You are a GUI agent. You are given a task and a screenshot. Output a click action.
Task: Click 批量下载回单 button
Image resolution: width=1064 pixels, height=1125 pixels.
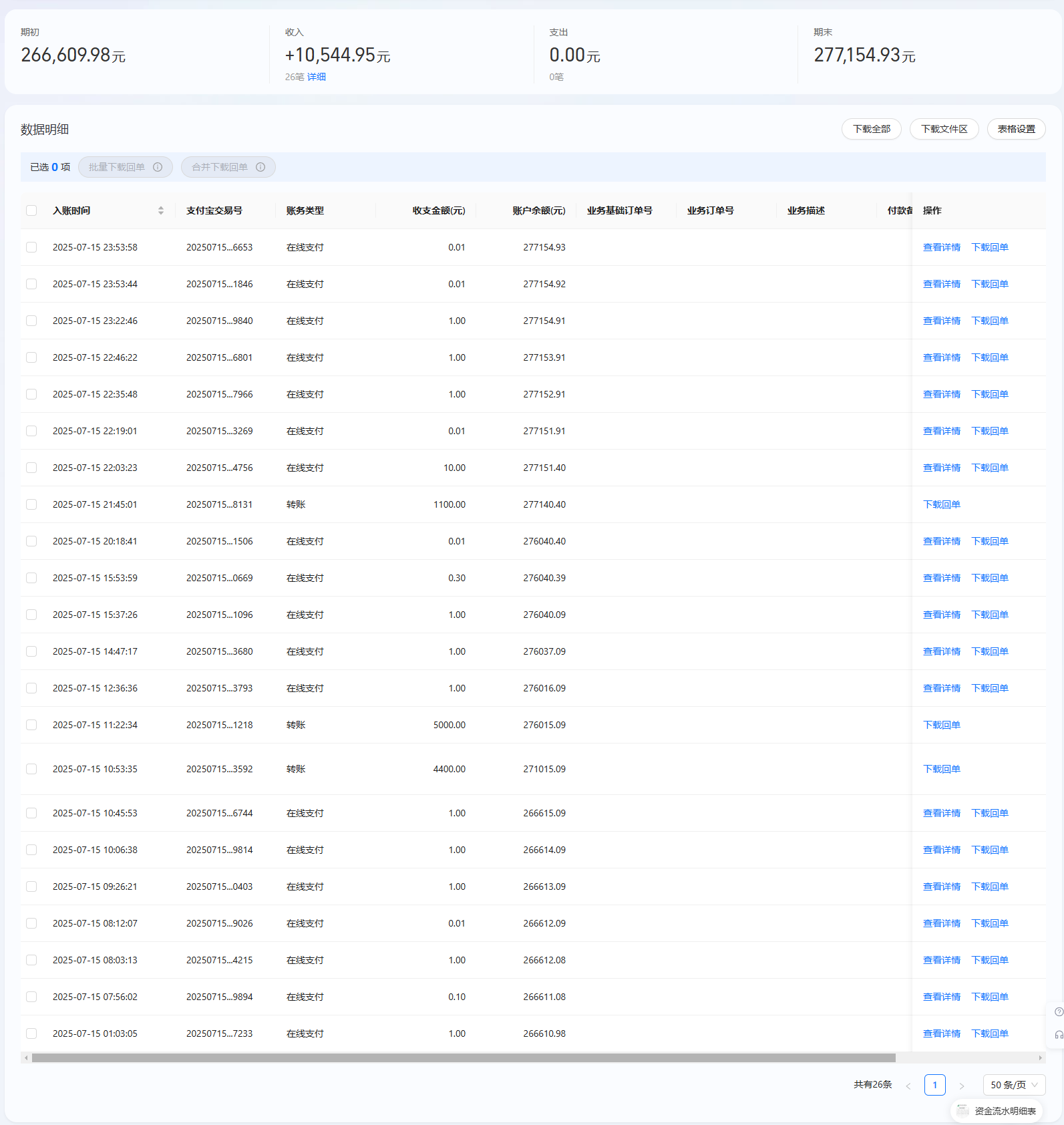pos(126,167)
